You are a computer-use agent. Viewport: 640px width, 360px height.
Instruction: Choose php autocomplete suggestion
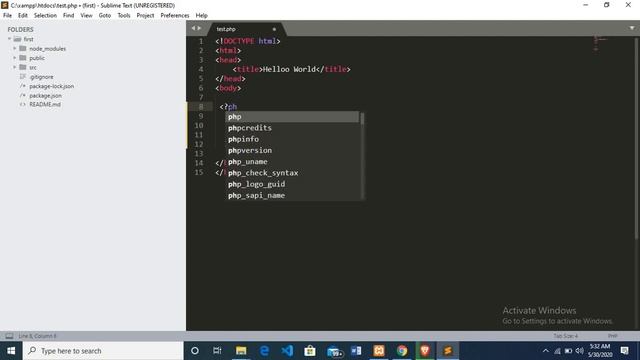click(x=292, y=117)
